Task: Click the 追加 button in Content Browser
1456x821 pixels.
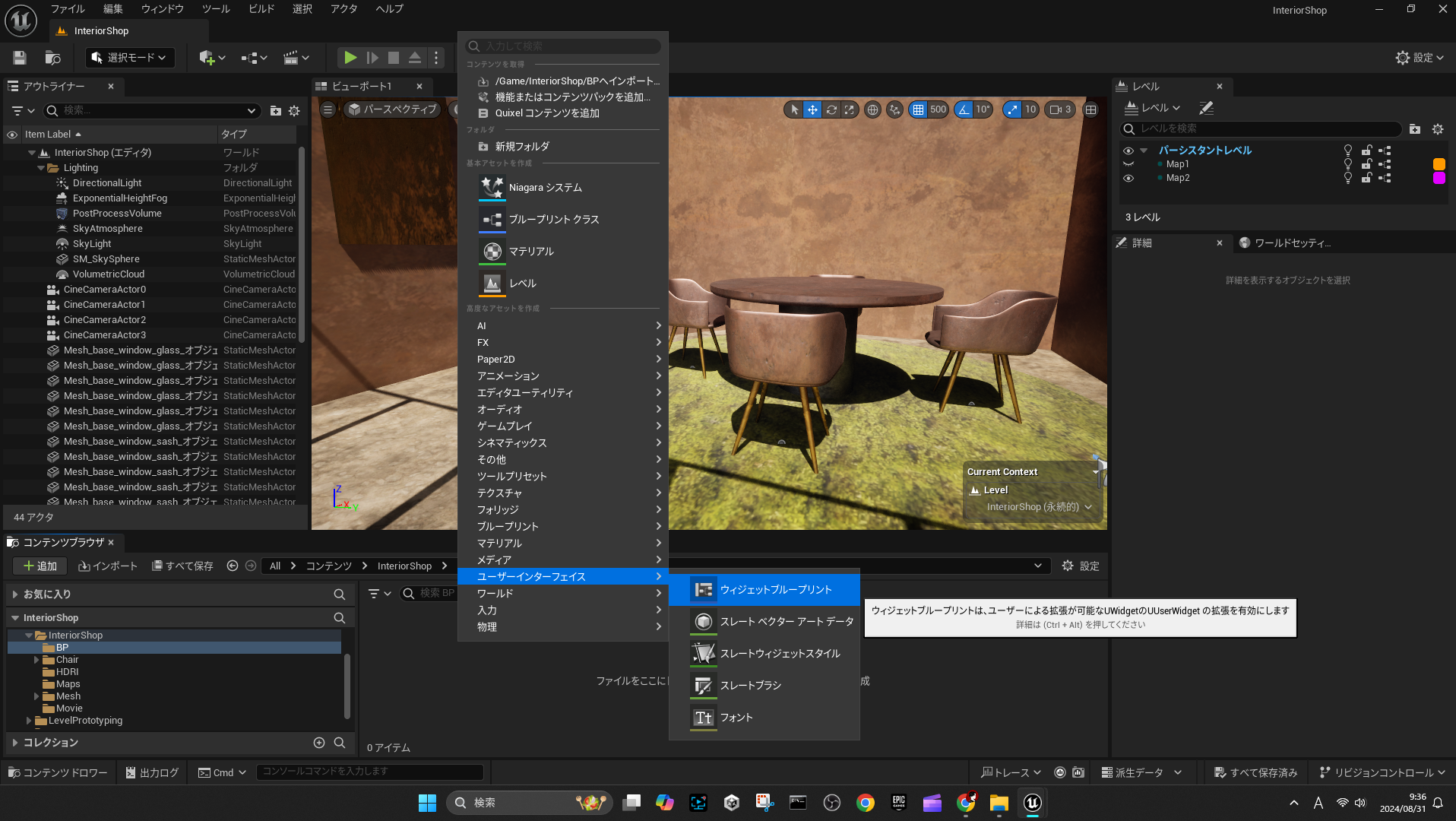Action: tap(40, 566)
